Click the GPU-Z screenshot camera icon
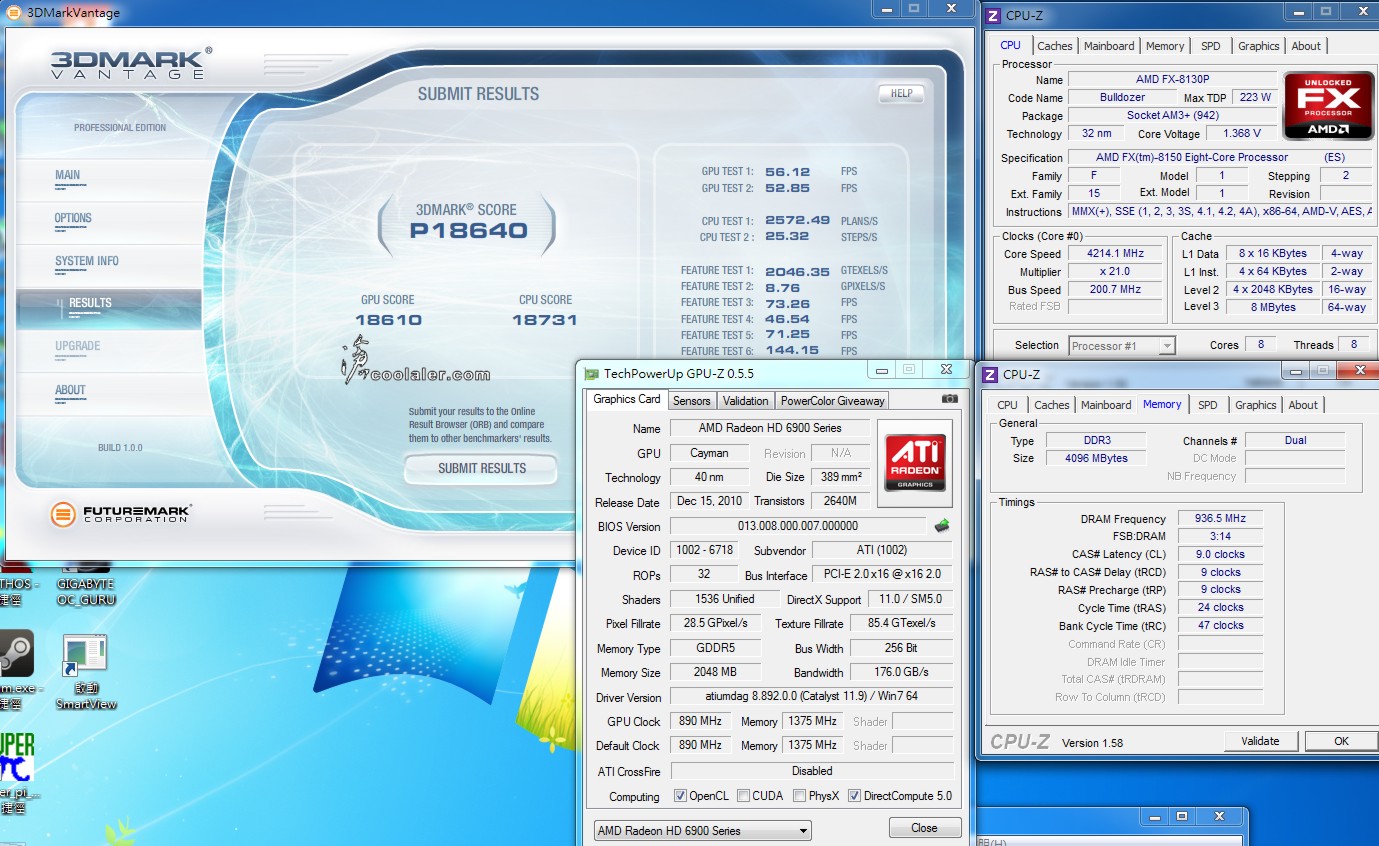 (949, 399)
